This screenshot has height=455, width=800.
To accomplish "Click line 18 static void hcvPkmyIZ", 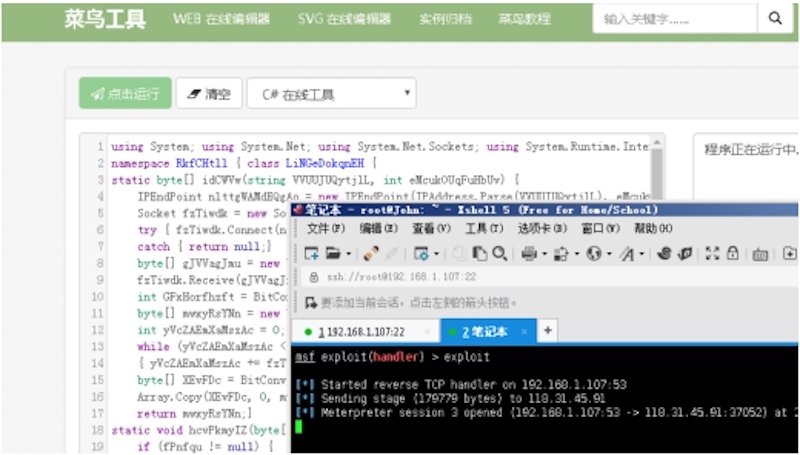I will (200, 431).
